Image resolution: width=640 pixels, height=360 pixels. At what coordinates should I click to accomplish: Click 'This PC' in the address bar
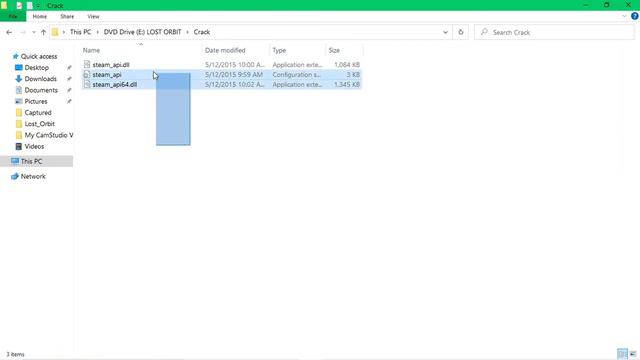click(x=80, y=32)
